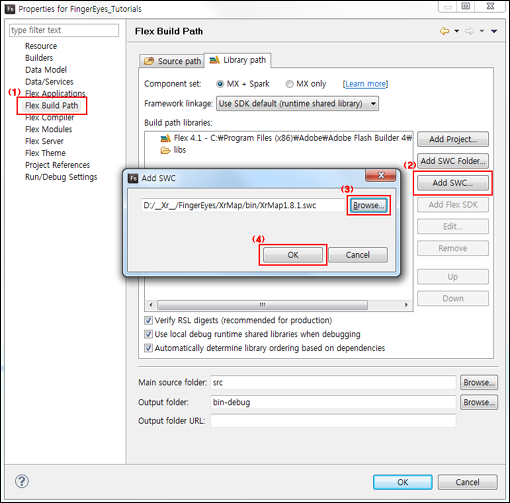Image resolution: width=510 pixels, height=503 pixels.
Task: Click the Output folder URL field
Action: 333,421
